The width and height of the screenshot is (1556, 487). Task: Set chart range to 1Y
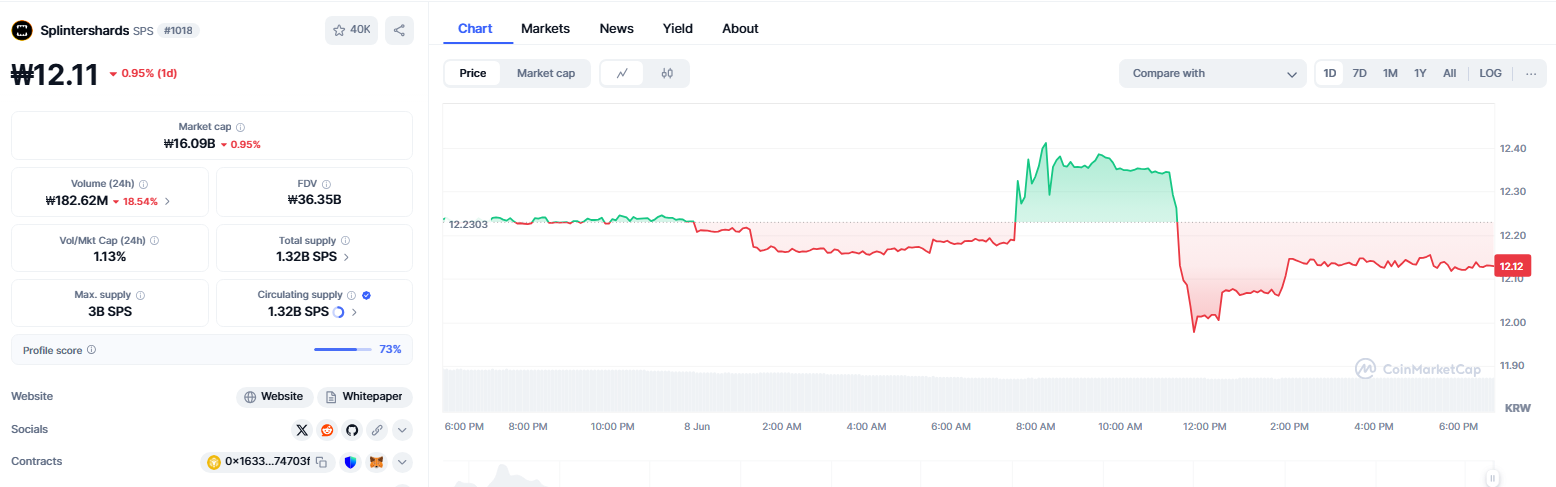click(1420, 73)
